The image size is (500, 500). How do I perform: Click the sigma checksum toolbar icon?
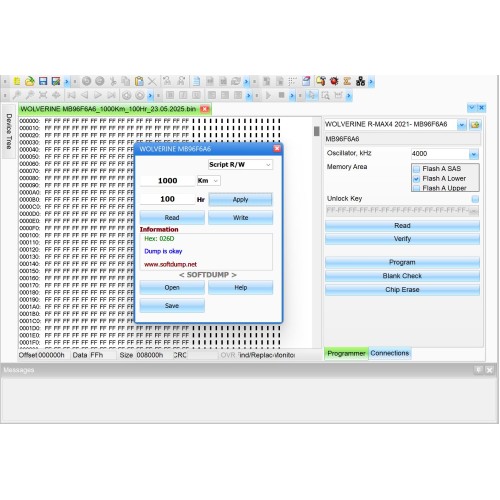tap(347, 81)
